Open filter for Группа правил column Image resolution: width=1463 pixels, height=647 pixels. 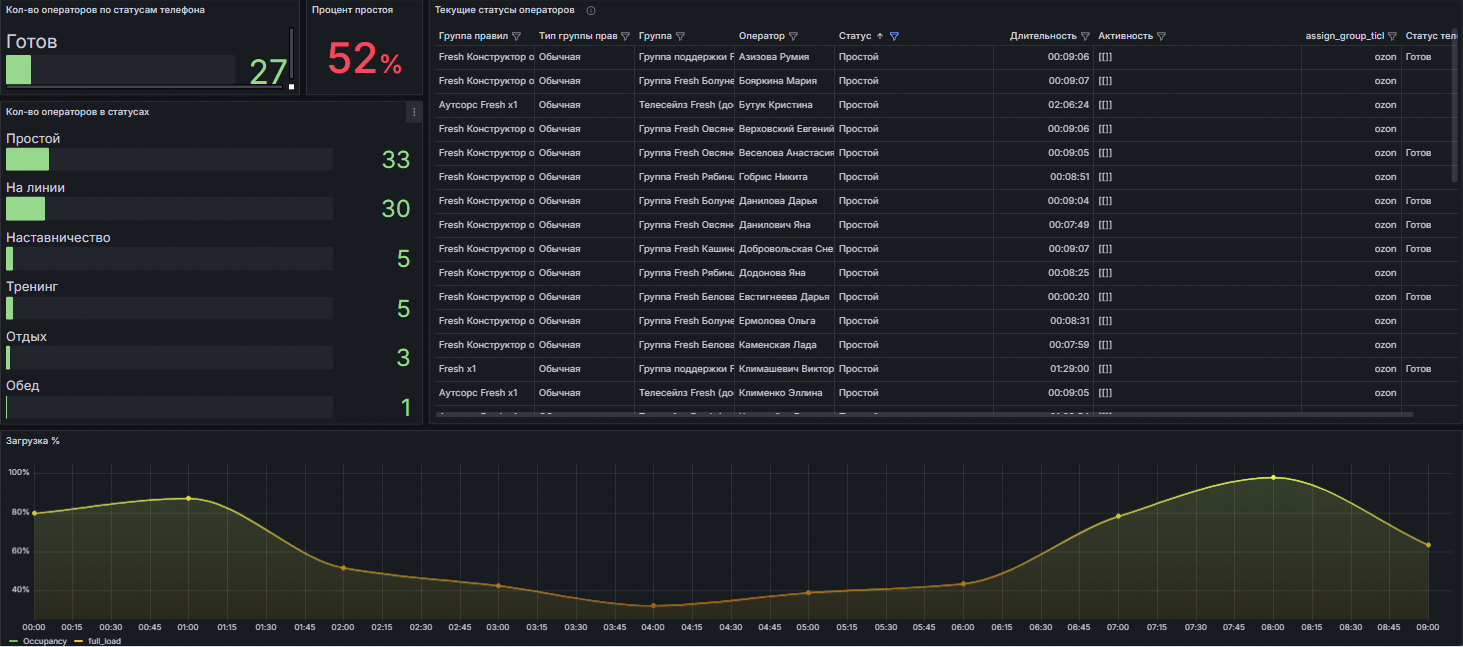[516, 36]
